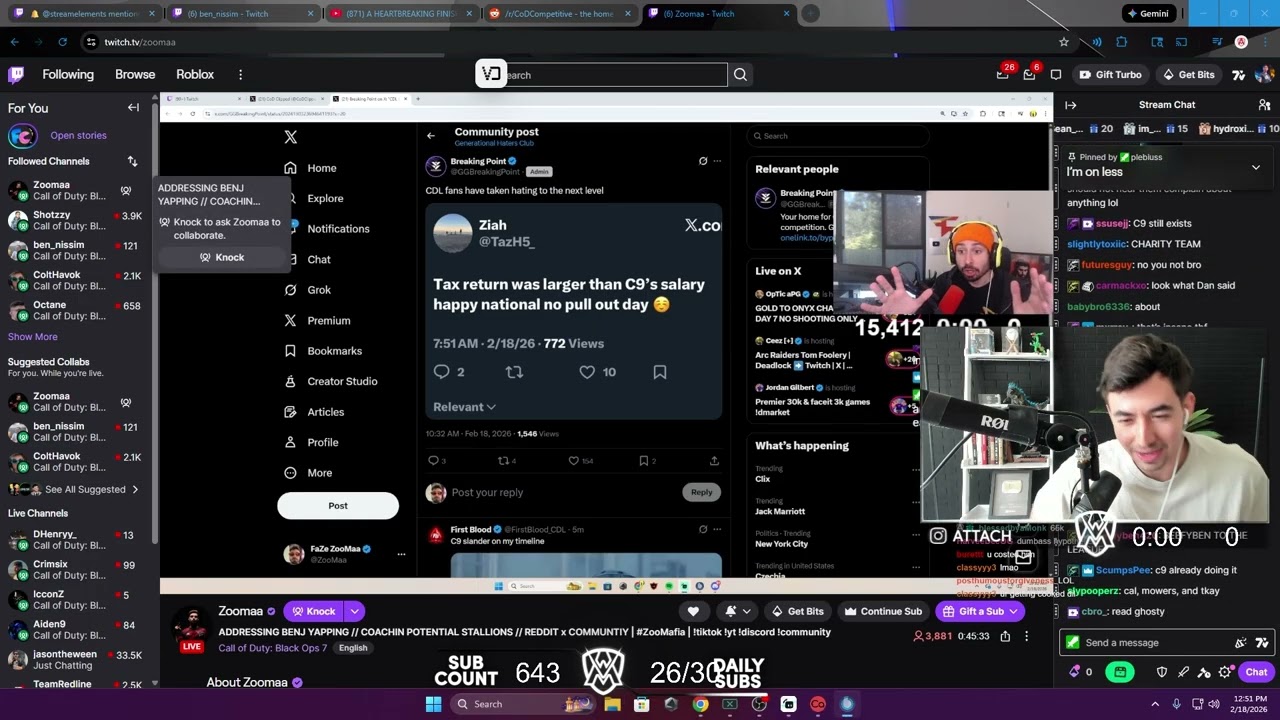Open the 7TV icon in top bar
The image size is (1280, 720).
(1239, 75)
